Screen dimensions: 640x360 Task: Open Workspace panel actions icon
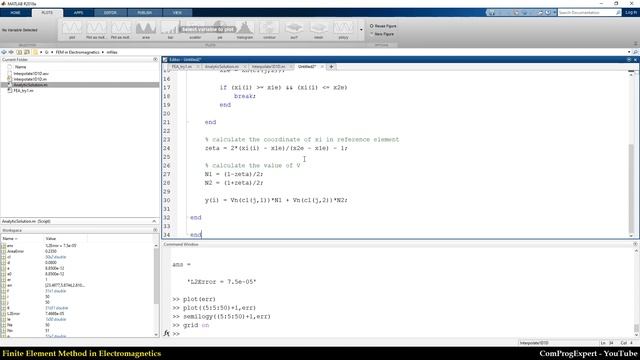click(x=155, y=230)
